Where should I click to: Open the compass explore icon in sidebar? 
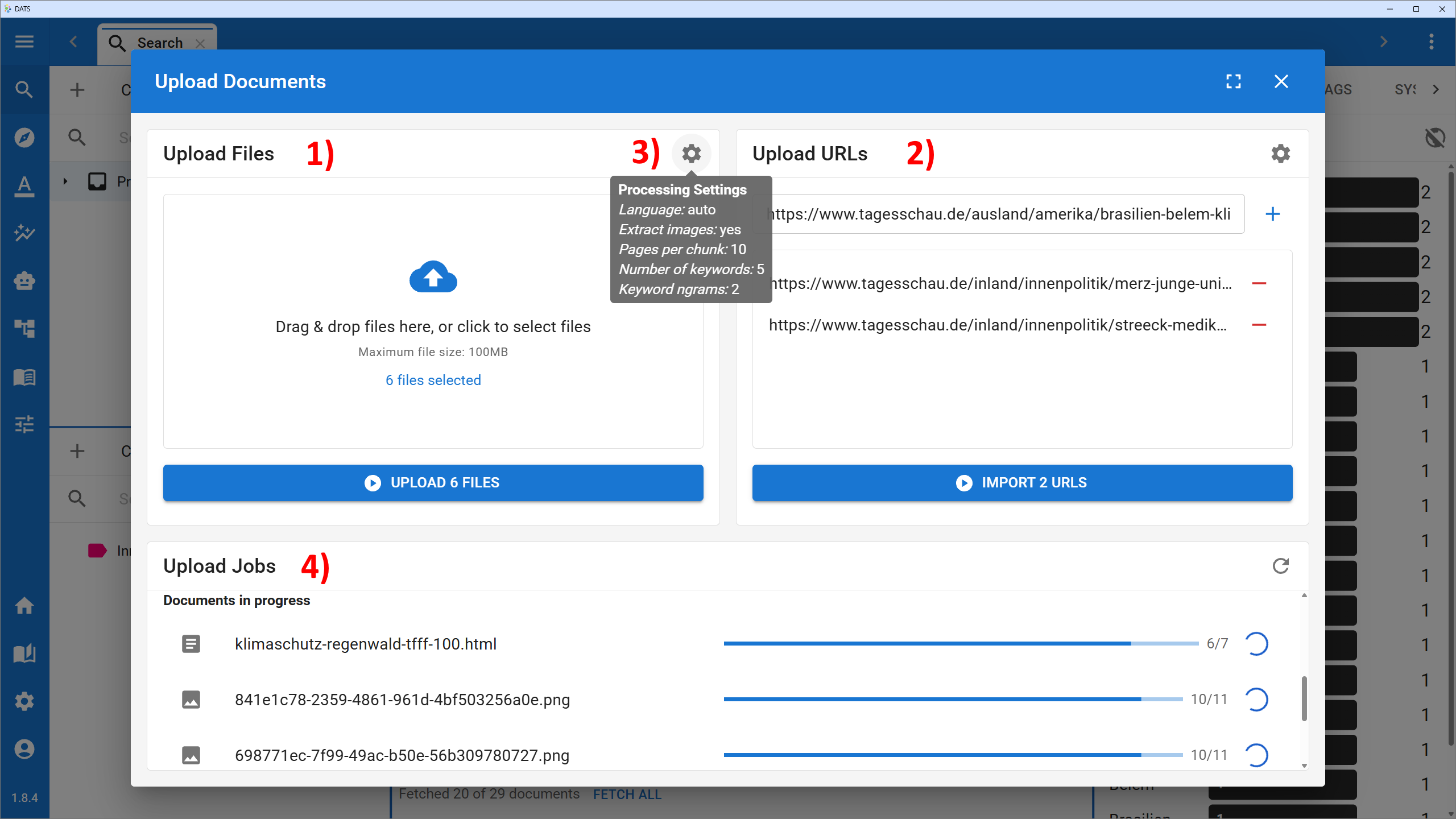point(24,138)
